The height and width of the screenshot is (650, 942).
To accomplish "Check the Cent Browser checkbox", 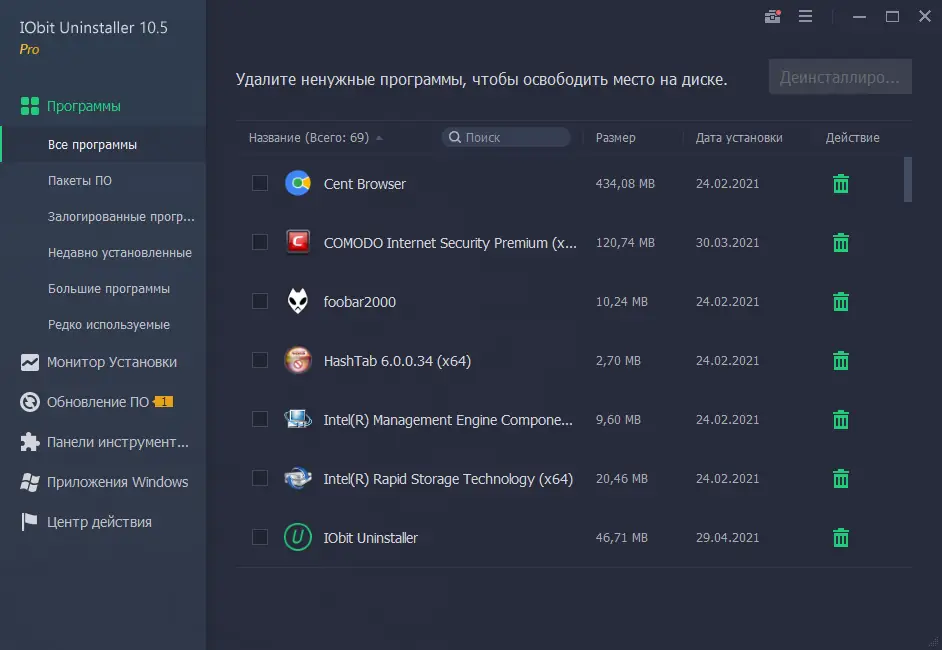I will pos(260,184).
